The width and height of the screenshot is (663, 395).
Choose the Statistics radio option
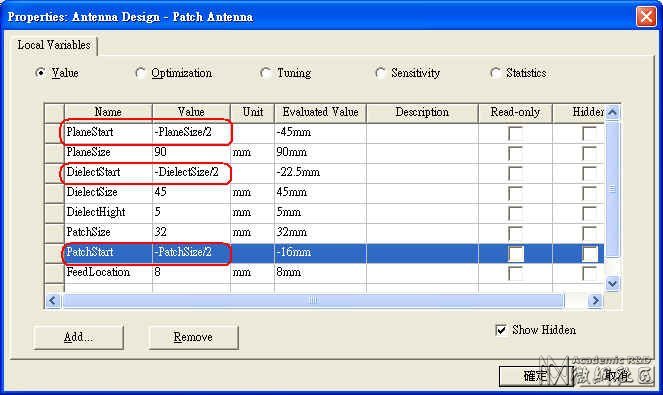pyautogui.click(x=495, y=73)
